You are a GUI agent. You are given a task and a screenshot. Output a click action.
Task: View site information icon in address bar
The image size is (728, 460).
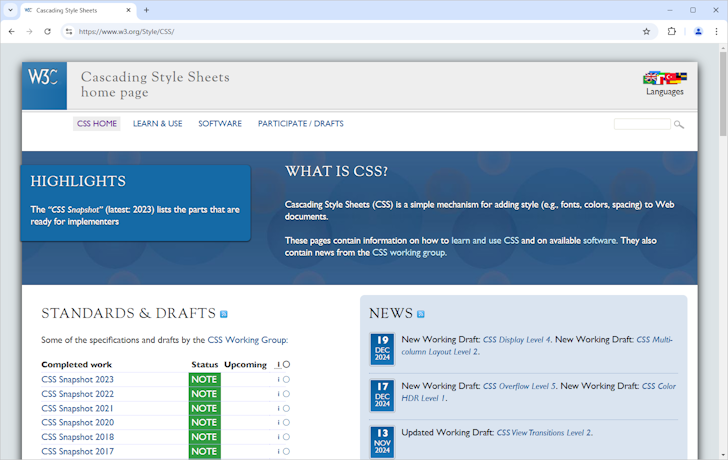pos(69,31)
